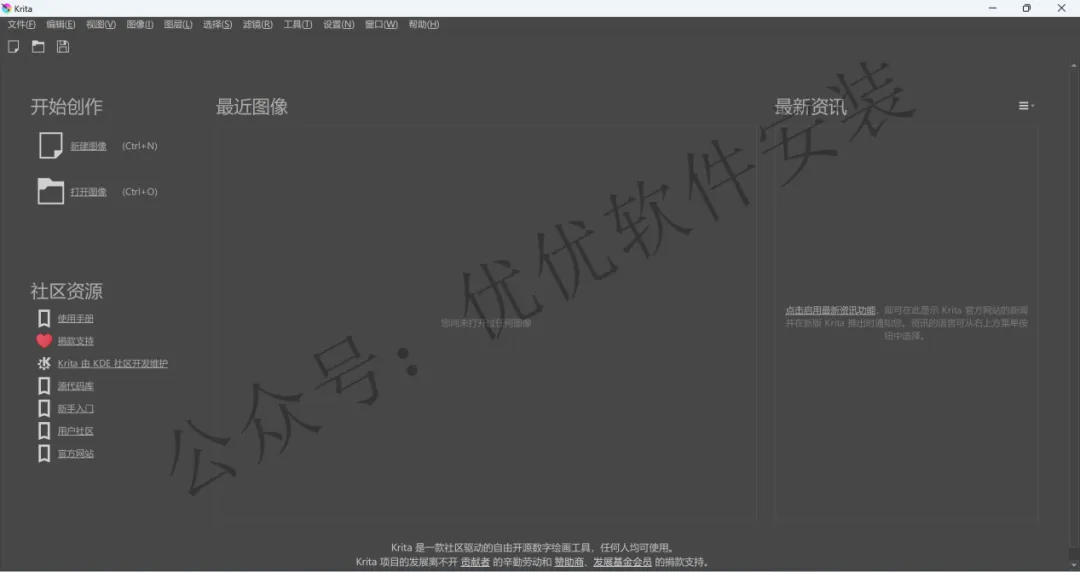This screenshot has height=572, width=1080.
Task: Click the new document toolbar icon
Action: point(13,47)
